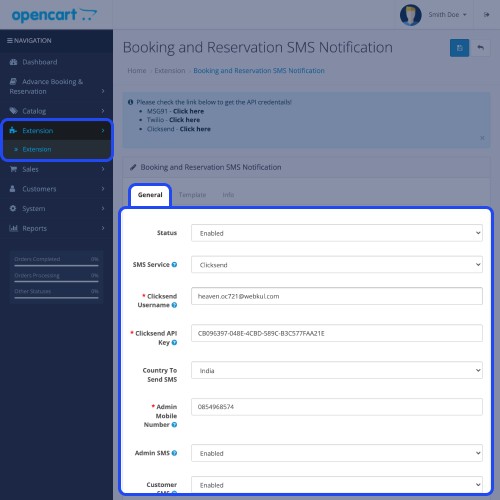Image resolution: width=500 pixels, height=500 pixels.
Task: Click Booking and Reservation SMS Notification breadcrumb
Action: tap(259, 71)
